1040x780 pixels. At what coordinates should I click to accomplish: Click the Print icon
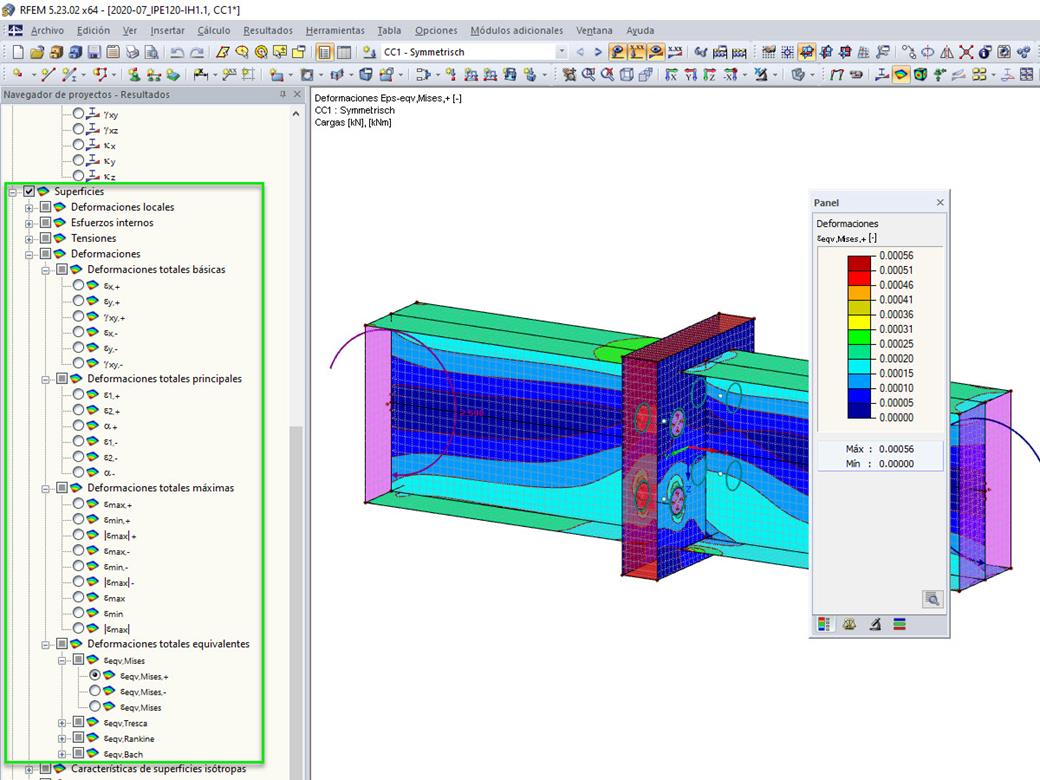pos(133,52)
